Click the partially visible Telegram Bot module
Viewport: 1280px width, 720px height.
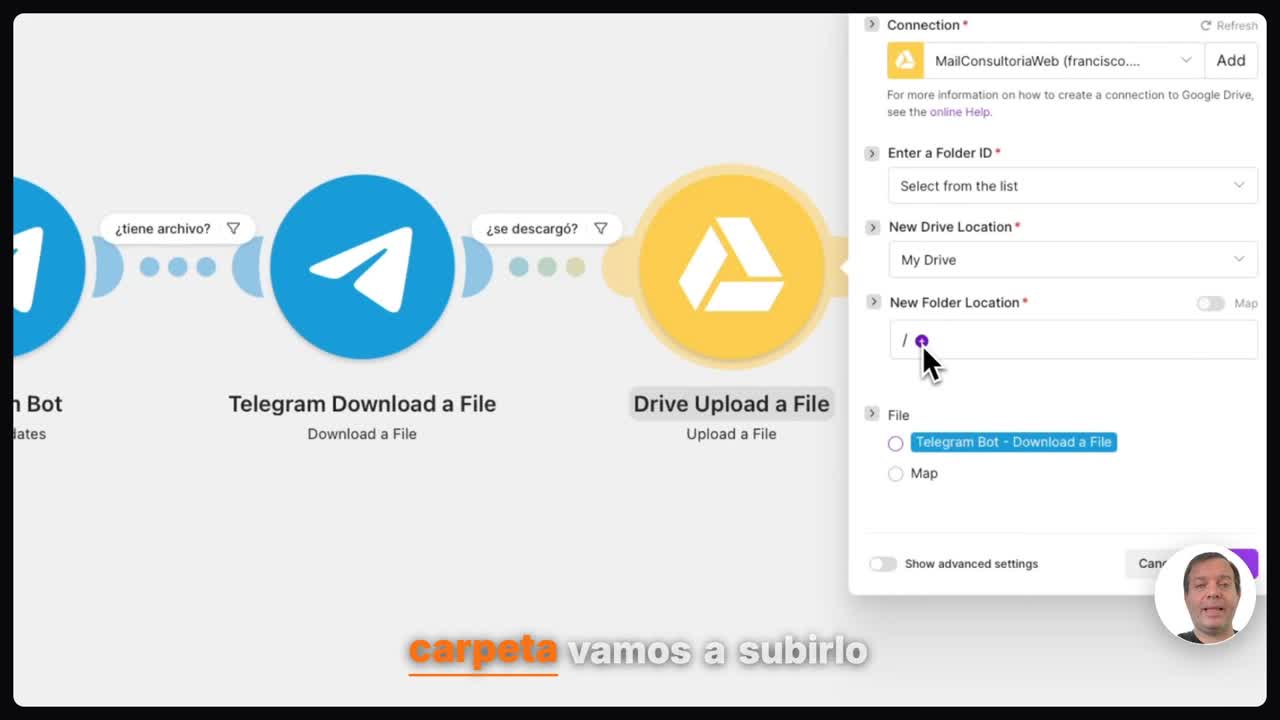coord(48,267)
